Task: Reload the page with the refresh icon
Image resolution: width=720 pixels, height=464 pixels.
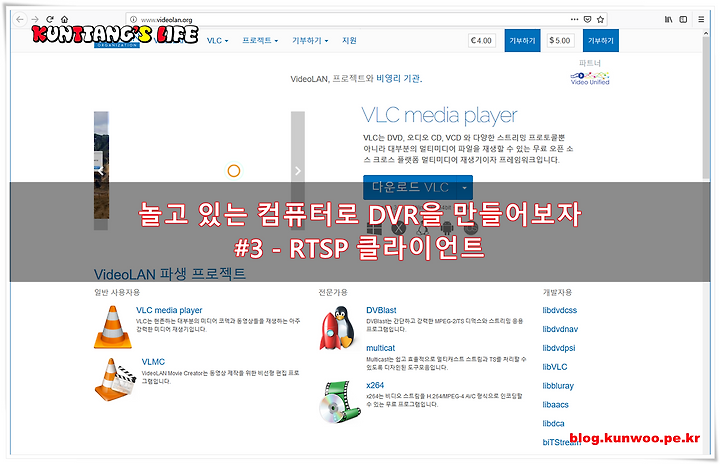Action: pyautogui.click(x=50, y=19)
